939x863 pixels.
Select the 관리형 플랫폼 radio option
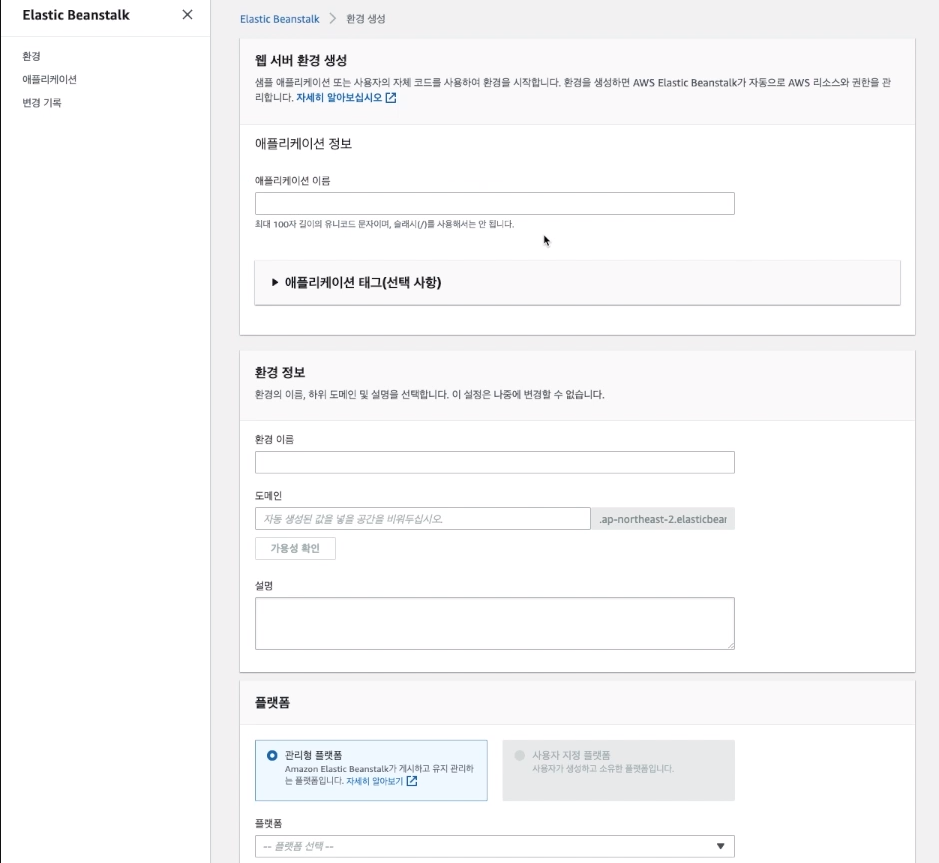(272, 755)
